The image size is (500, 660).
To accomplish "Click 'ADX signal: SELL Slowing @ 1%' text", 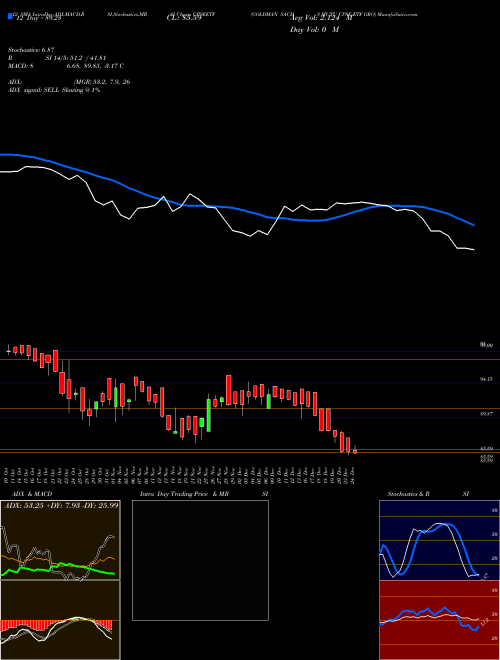I will [x=53, y=90].
